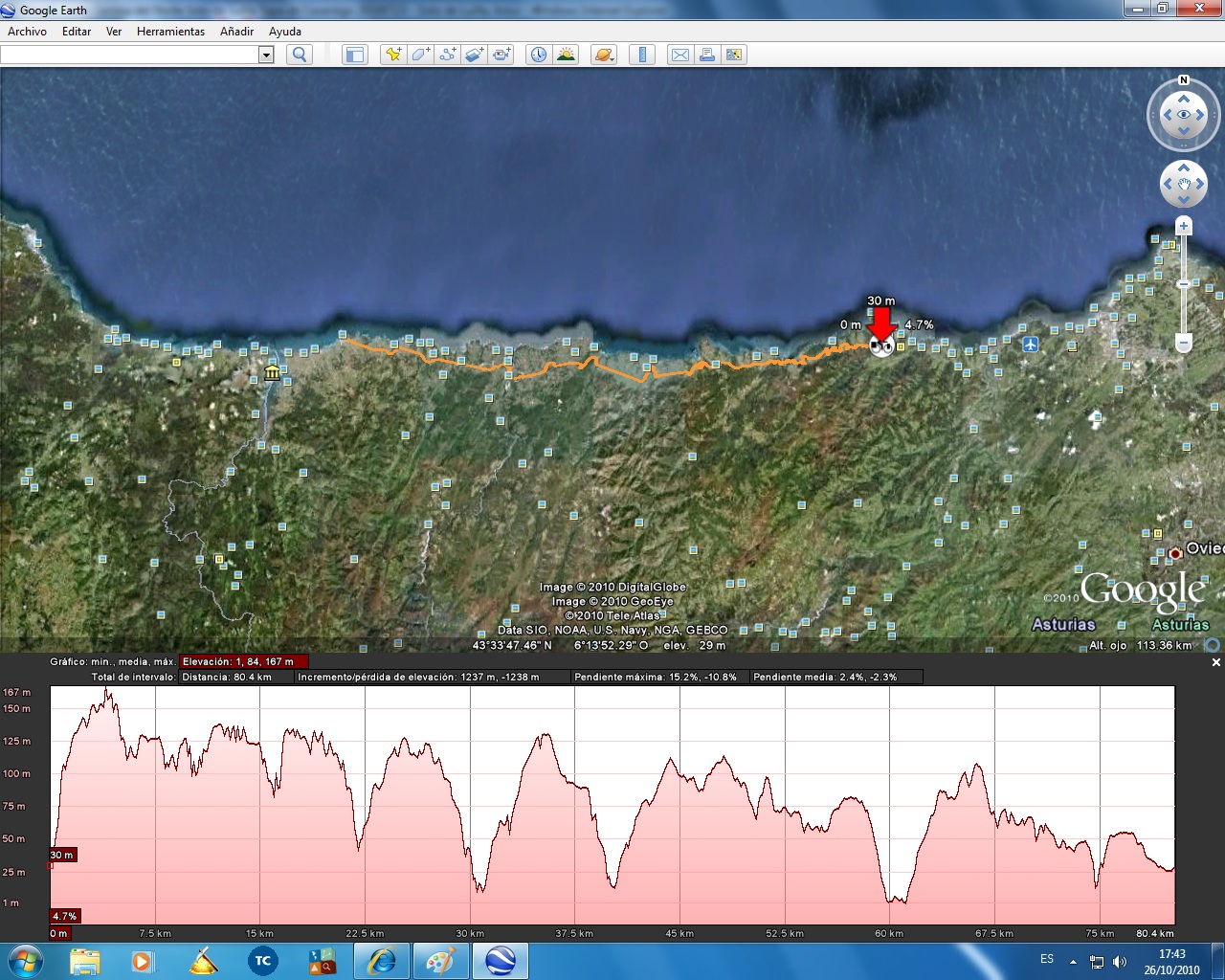Open the Ayuda menu
The height and width of the screenshot is (980, 1225).
pyautogui.click(x=285, y=32)
